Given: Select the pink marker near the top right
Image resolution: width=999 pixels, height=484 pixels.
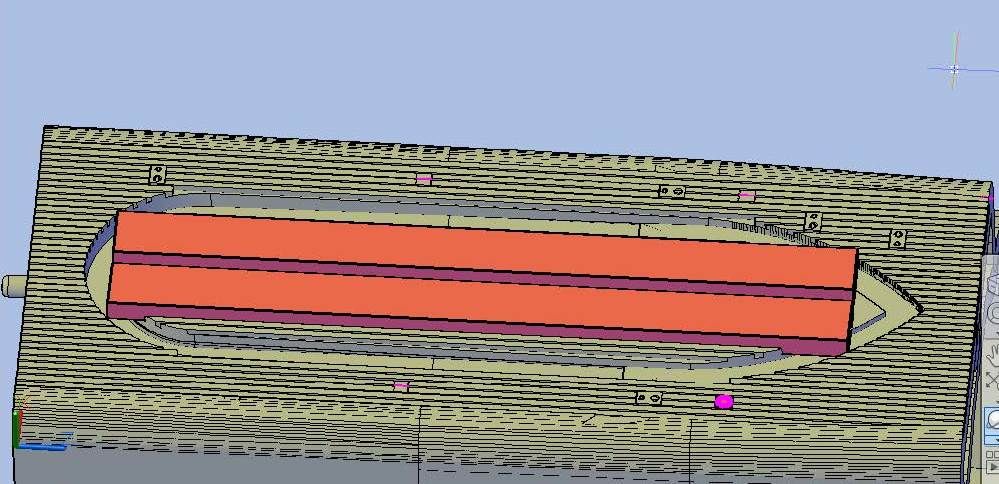Looking at the screenshot, I should (x=746, y=196).
